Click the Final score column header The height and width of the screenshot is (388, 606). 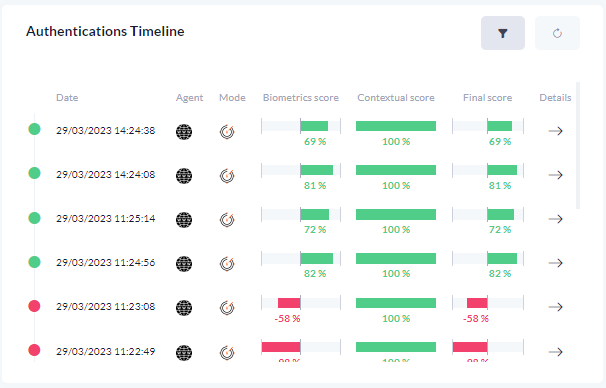(487, 98)
